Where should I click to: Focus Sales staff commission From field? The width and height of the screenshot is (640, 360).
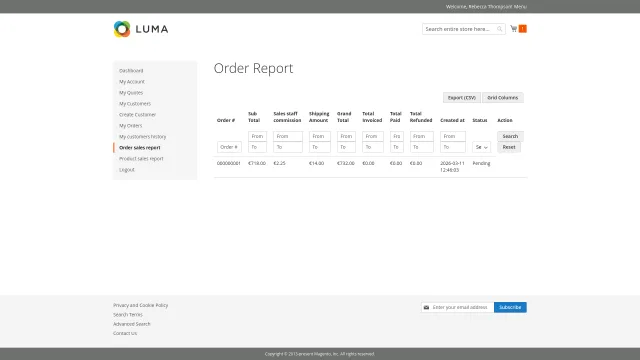288,136
